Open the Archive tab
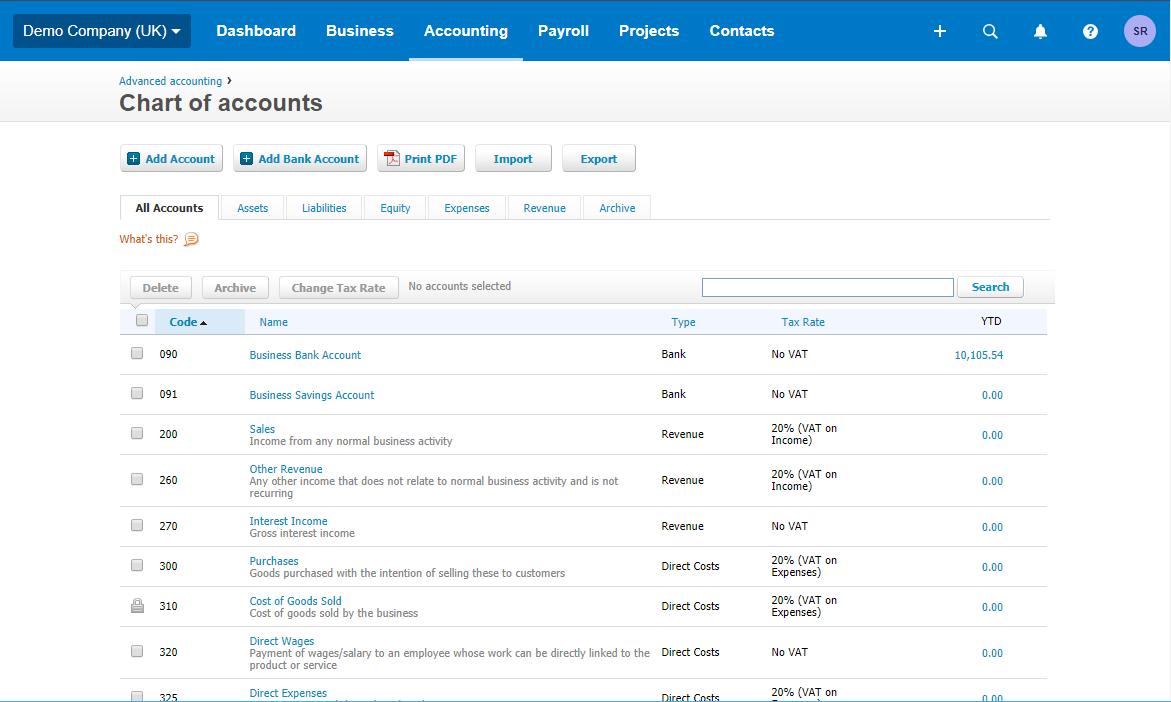 (x=617, y=208)
